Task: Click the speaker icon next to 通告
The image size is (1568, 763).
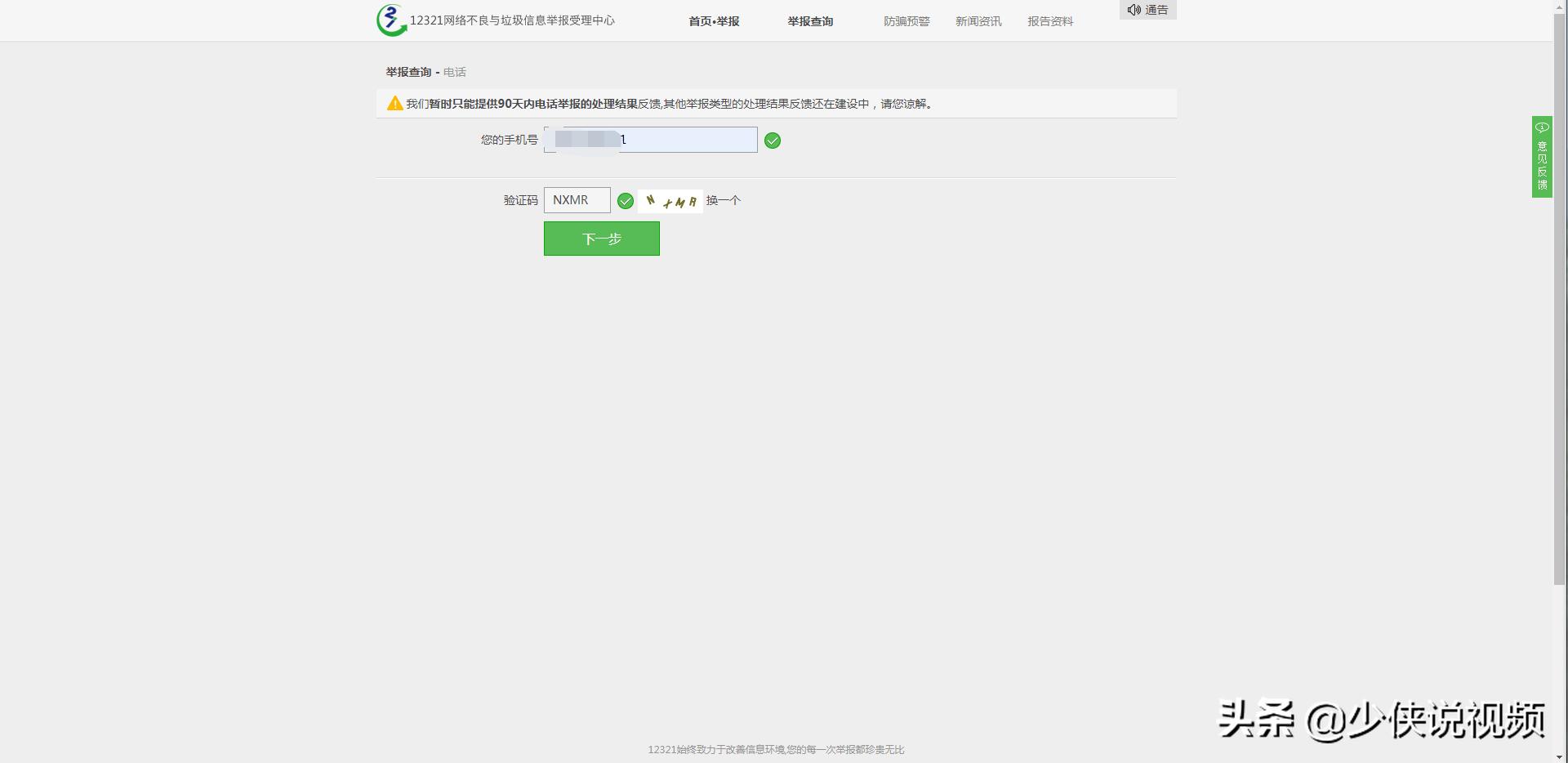Action: [1134, 10]
